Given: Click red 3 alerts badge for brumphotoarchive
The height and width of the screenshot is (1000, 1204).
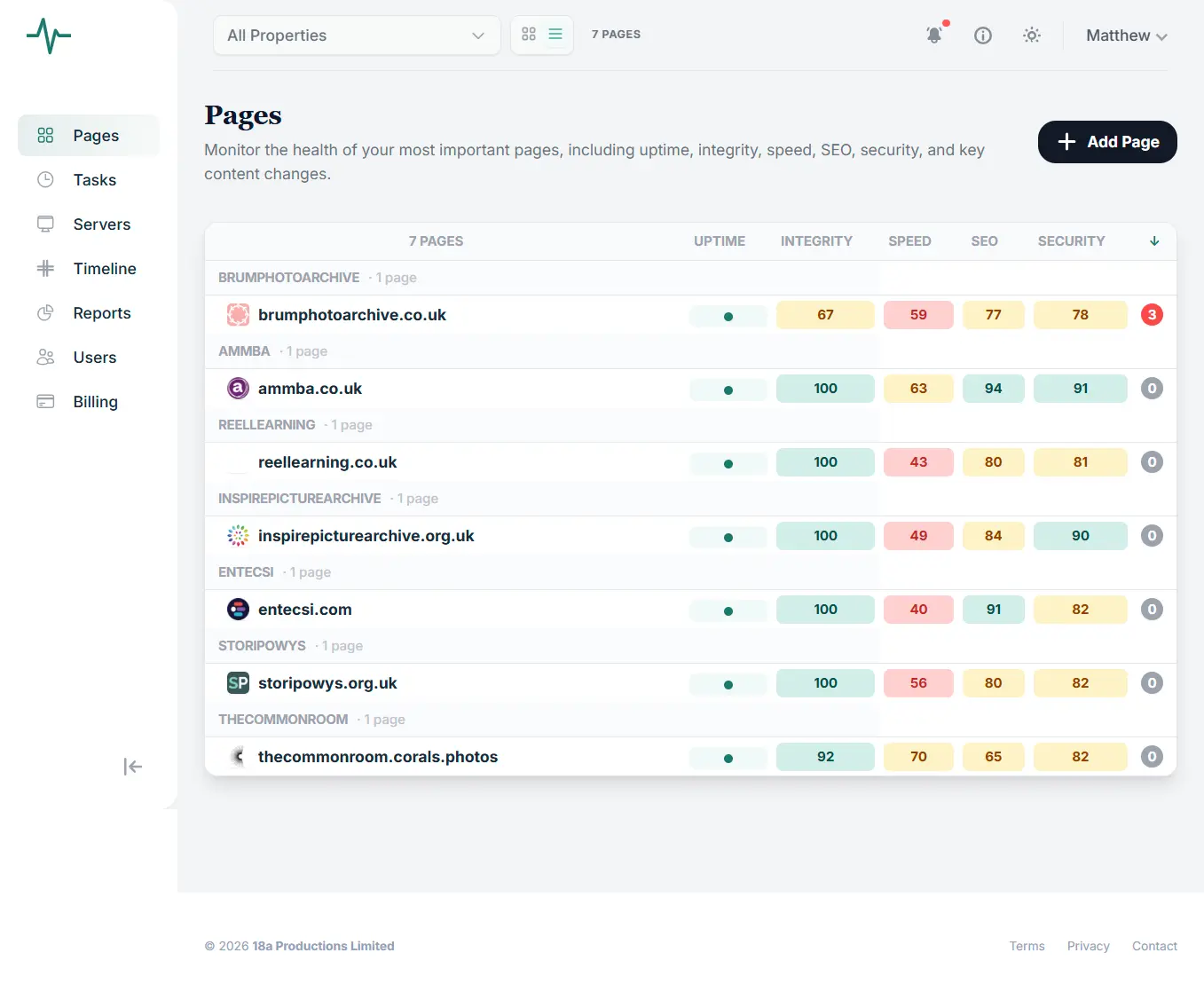Looking at the screenshot, I should (1152, 314).
